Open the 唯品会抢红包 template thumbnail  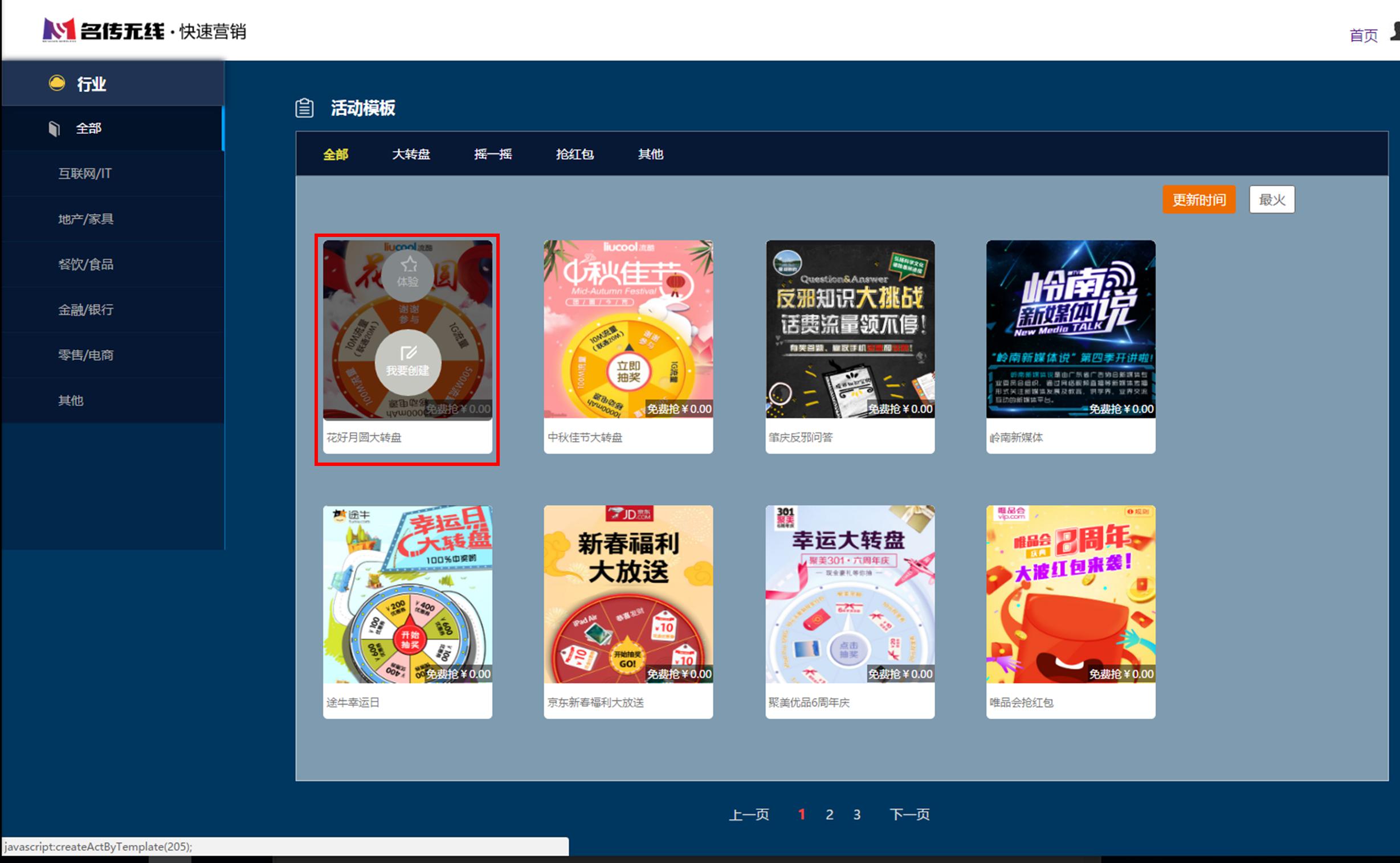pos(1071,594)
